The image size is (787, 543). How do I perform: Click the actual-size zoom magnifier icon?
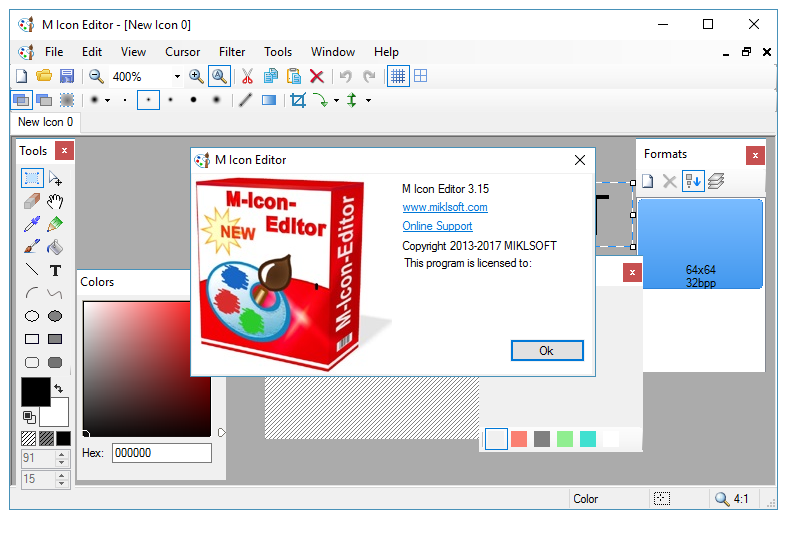[x=219, y=76]
